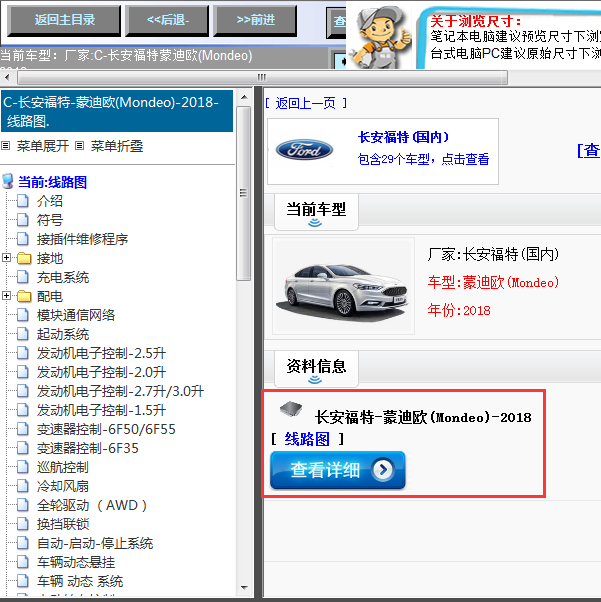The image size is (601, 602).
Task: Click the 冷却风扇 document icon
Action: pos(23,486)
